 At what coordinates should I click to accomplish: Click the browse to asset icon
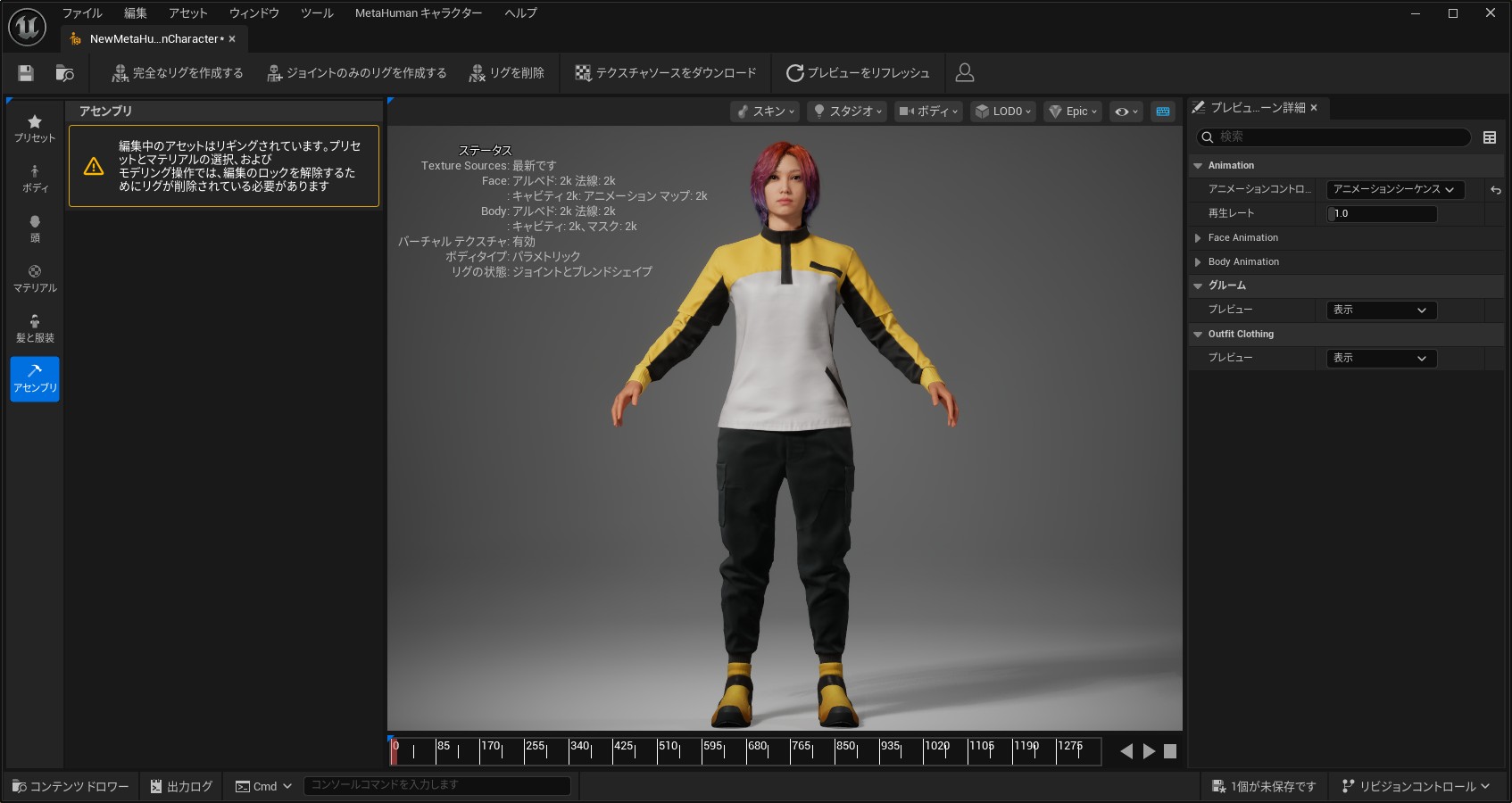64,73
